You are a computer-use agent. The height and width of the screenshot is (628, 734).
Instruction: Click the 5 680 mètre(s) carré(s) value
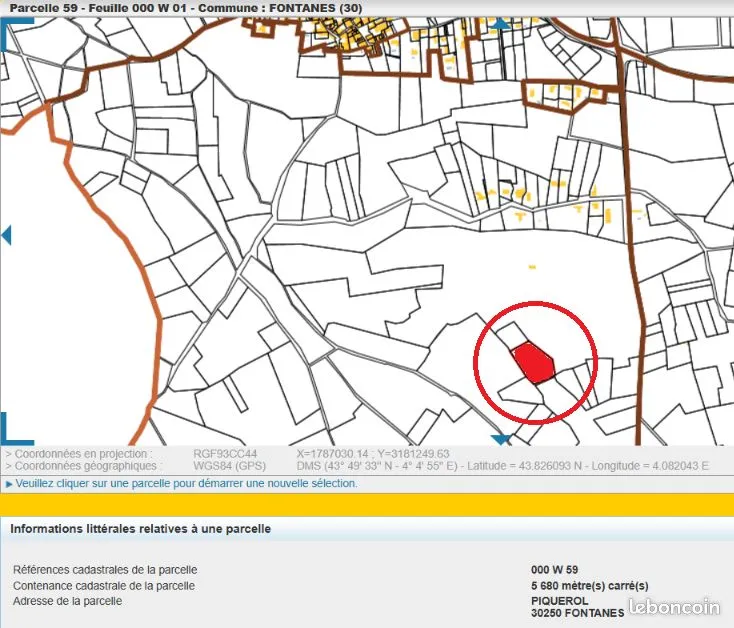(x=589, y=585)
